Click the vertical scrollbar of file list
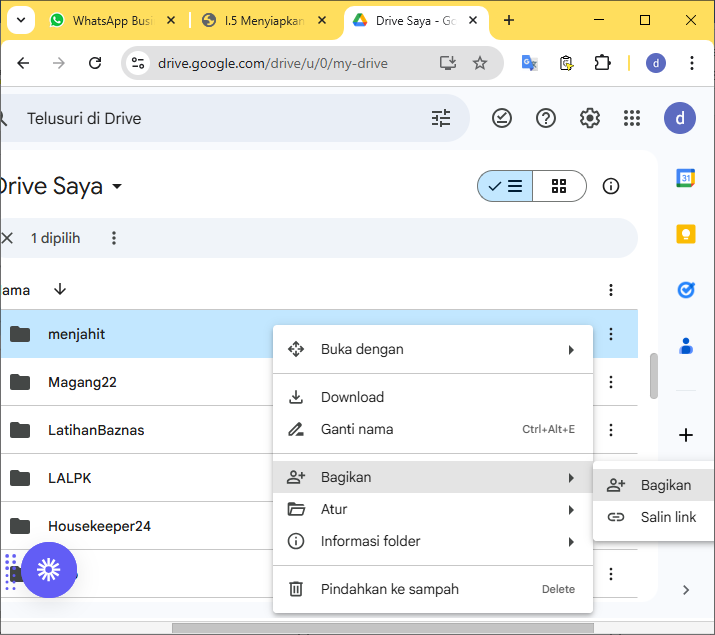The image size is (715, 635). (x=654, y=375)
